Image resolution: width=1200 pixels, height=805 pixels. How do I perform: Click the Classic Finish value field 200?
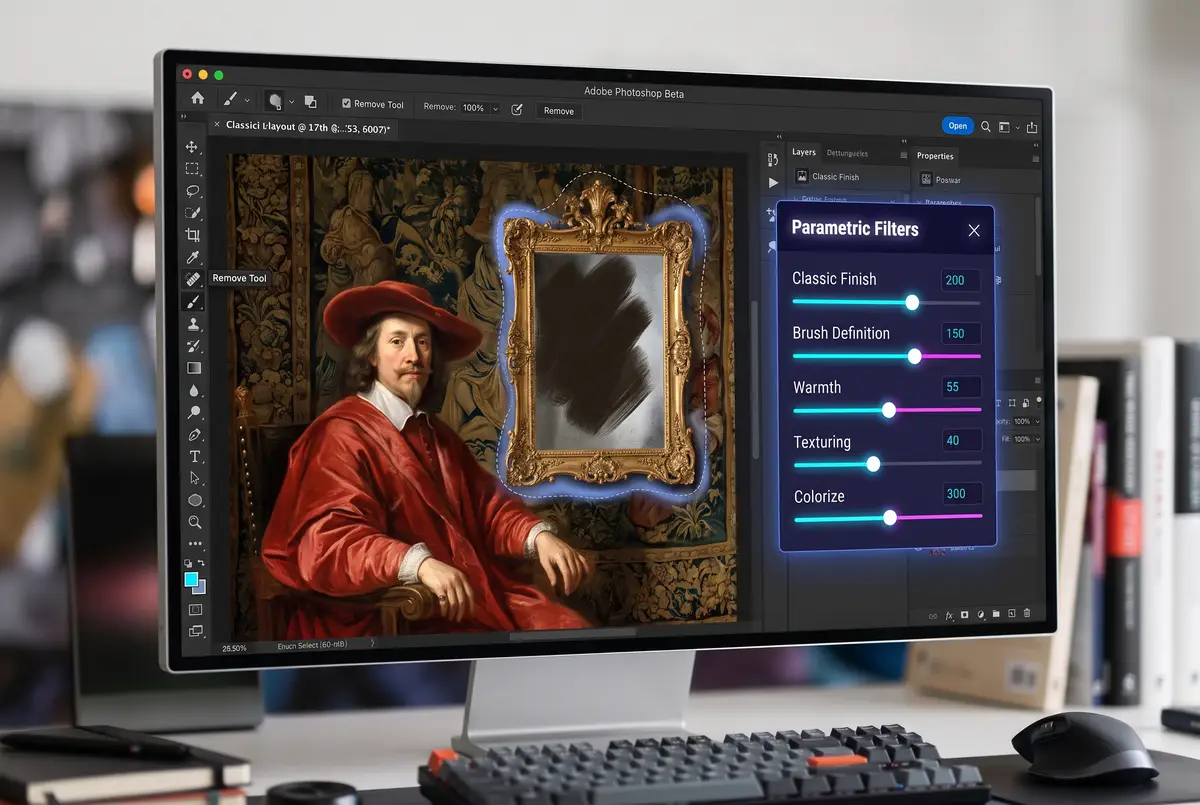960,280
